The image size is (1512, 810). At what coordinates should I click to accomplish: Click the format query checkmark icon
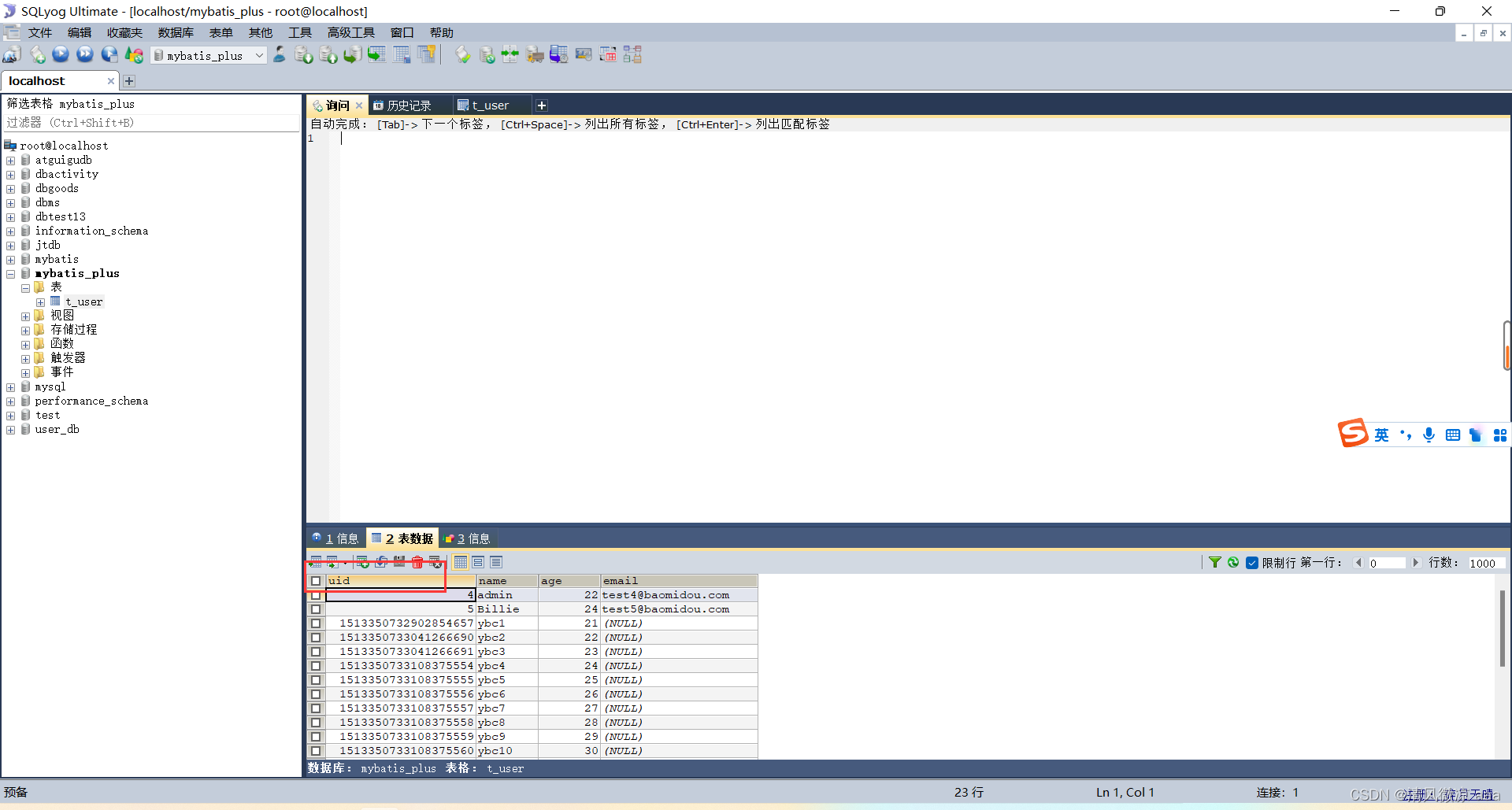pyautogui.click(x=463, y=55)
